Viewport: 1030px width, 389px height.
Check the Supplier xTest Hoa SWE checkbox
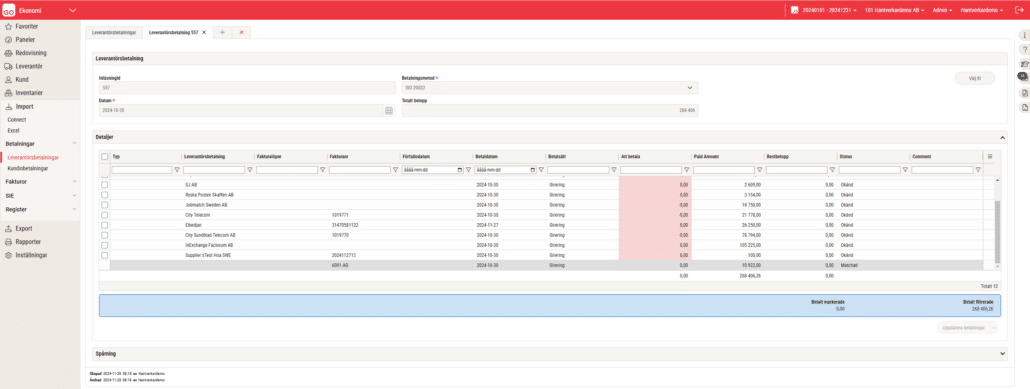pyautogui.click(x=104, y=255)
